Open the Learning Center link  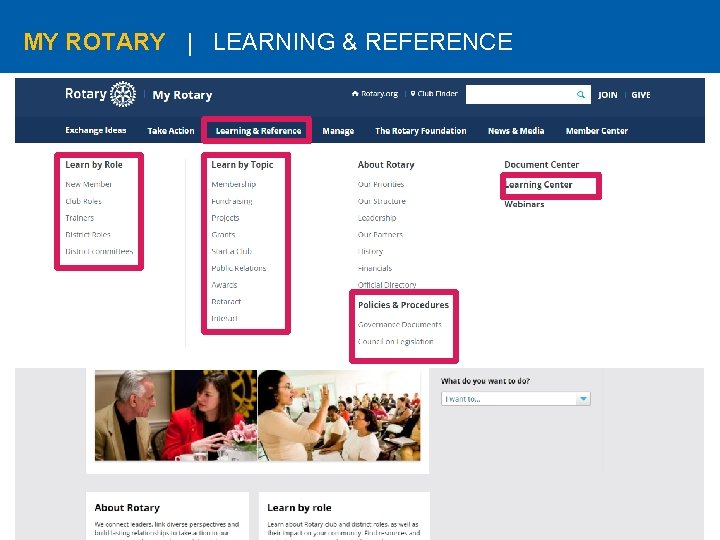click(x=538, y=185)
